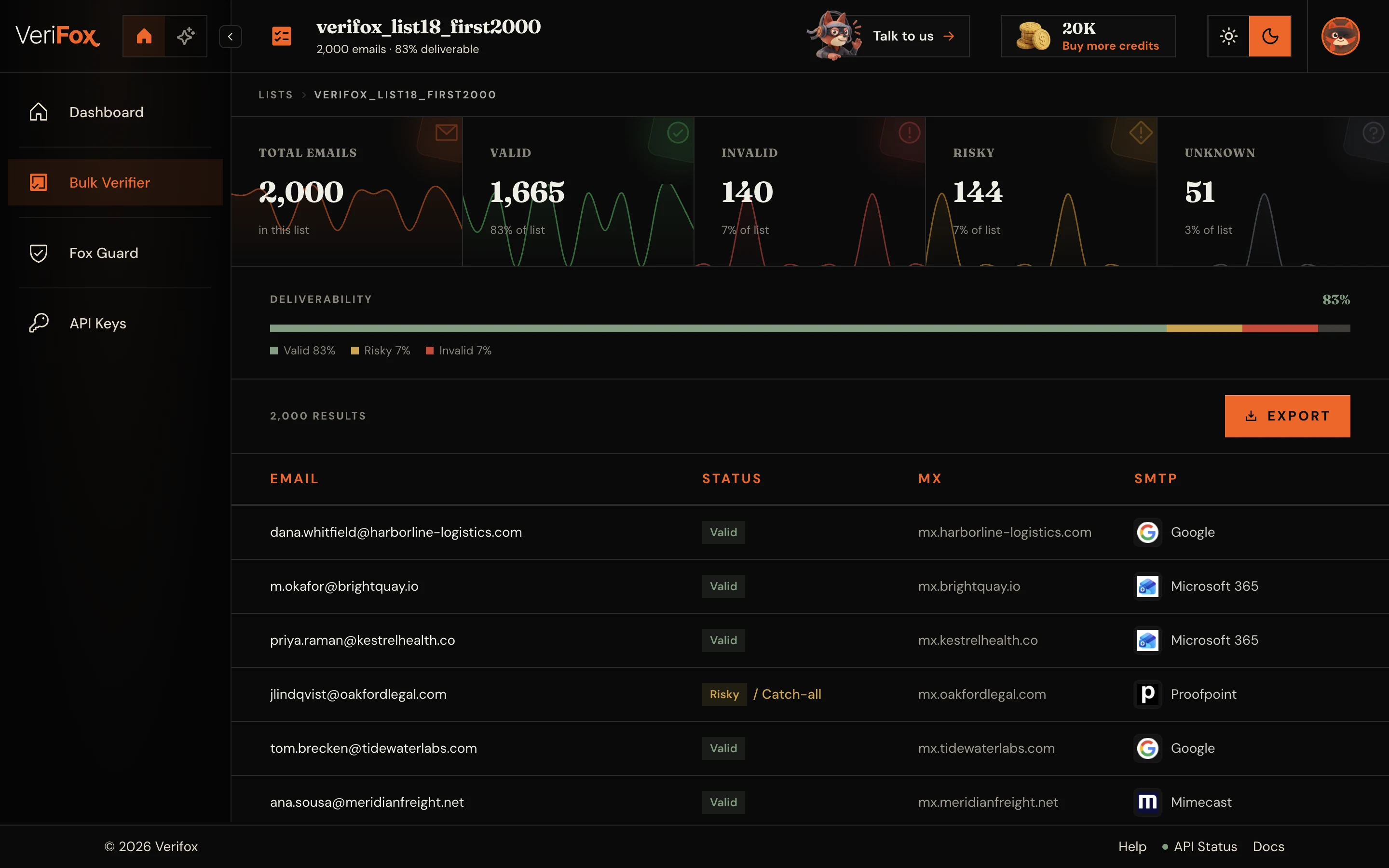Click the alert icon on Invalid card

tap(909, 133)
